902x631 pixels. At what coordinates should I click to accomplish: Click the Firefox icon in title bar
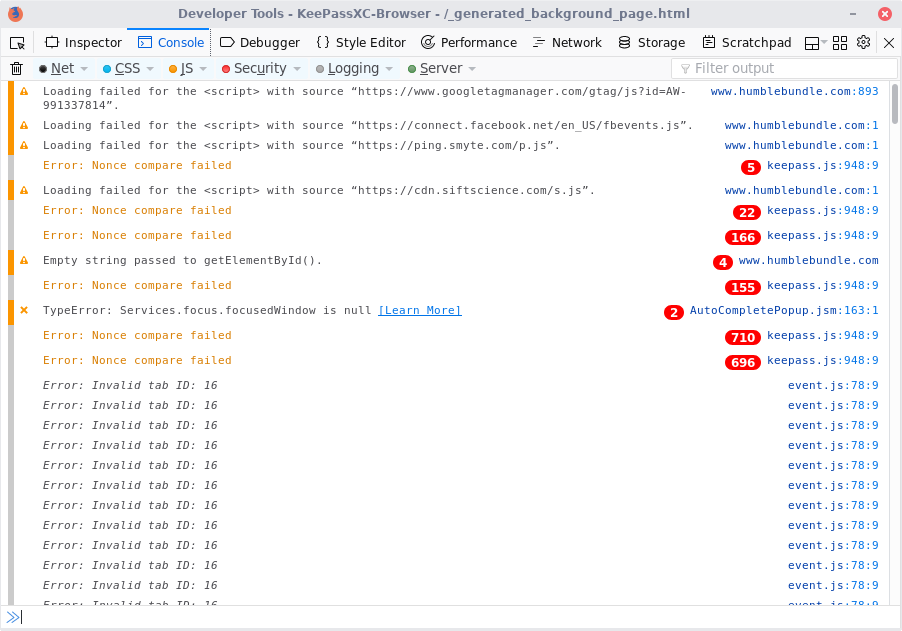(x=15, y=13)
